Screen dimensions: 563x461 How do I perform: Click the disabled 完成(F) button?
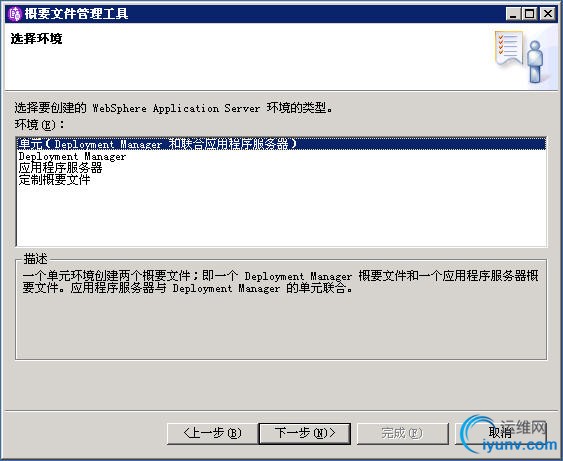pyautogui.click(x=403, y=433)
